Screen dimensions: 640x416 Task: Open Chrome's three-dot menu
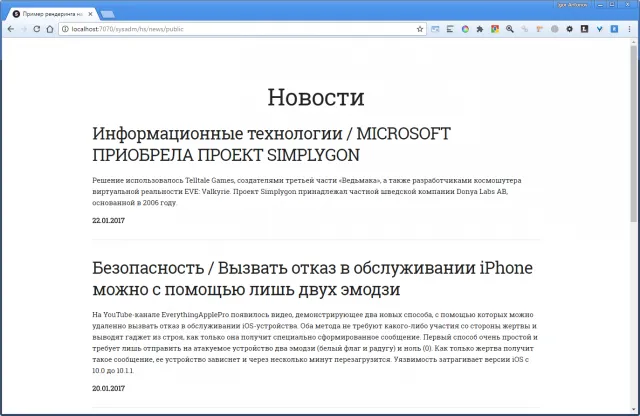pos(630,29)
